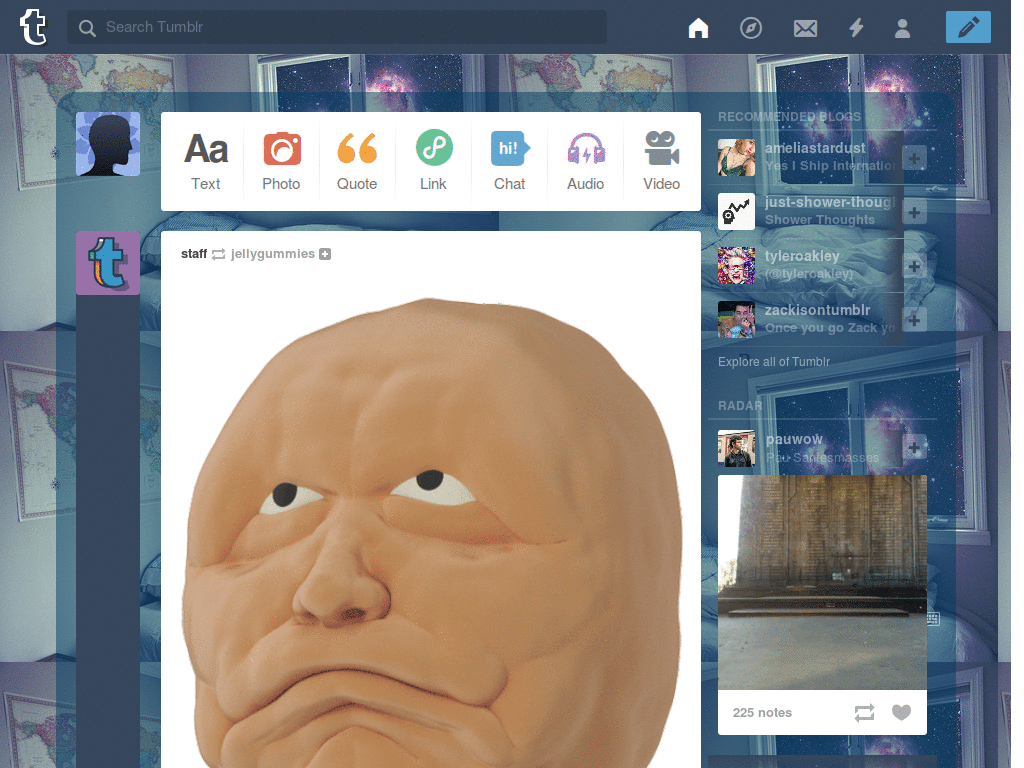Image resolution: width=1024 pixels, height=768 pixels.
Task: Open the Home dashboard icon
Action: click(698, 28)
